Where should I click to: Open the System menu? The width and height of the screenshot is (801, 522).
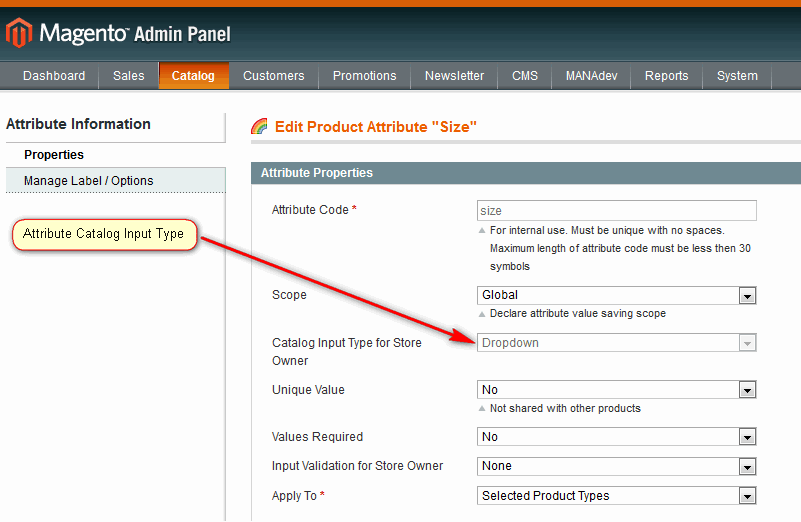pyautogui.click(x=737, y=76)
